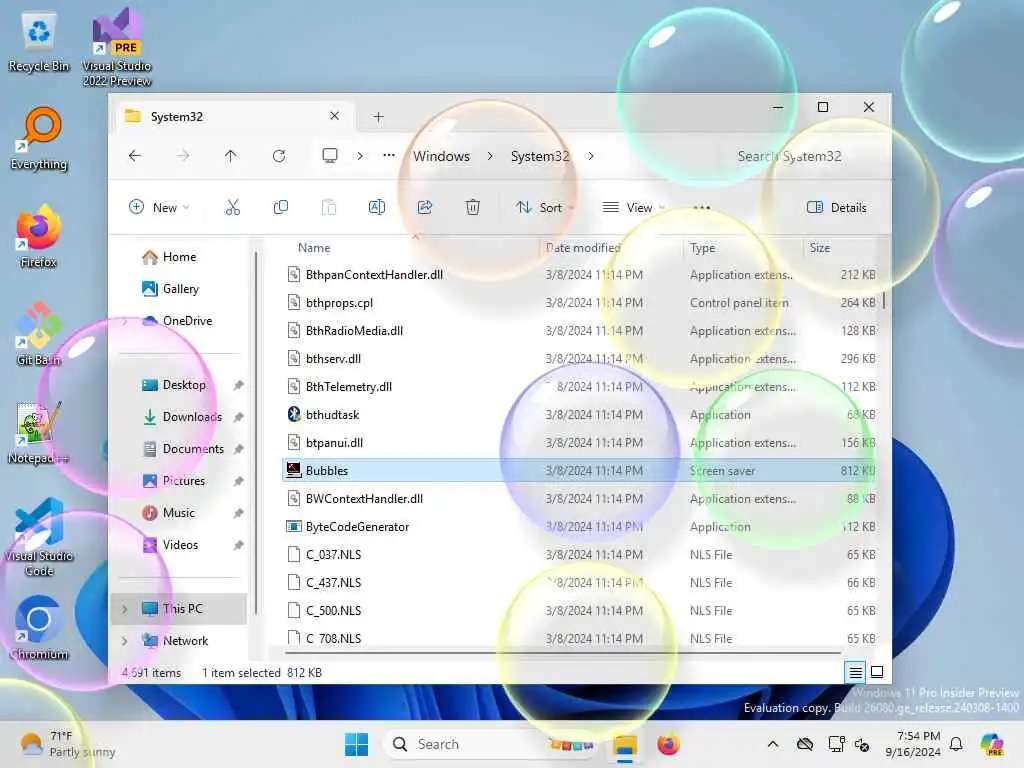Go up one folder level arrow
The height and width of the screenshot is (768, 1024).
click(231, 156)
